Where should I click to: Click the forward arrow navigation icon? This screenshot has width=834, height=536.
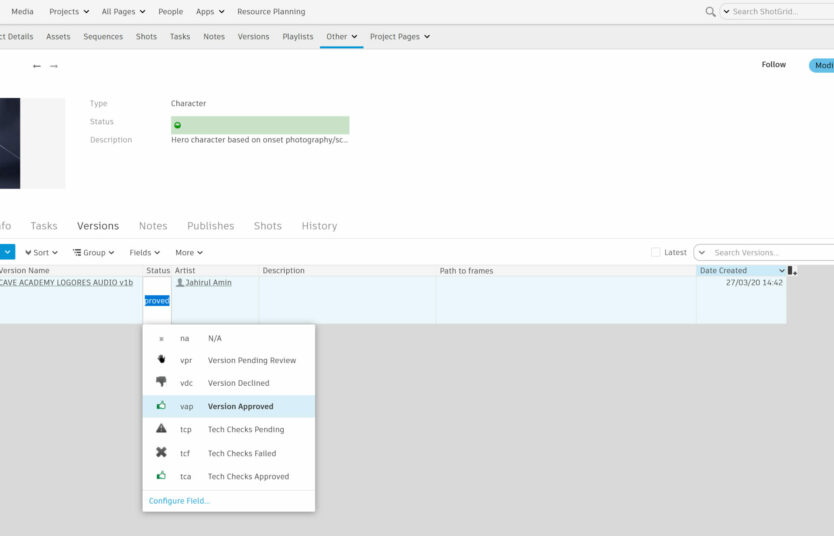tap(54, 66)
